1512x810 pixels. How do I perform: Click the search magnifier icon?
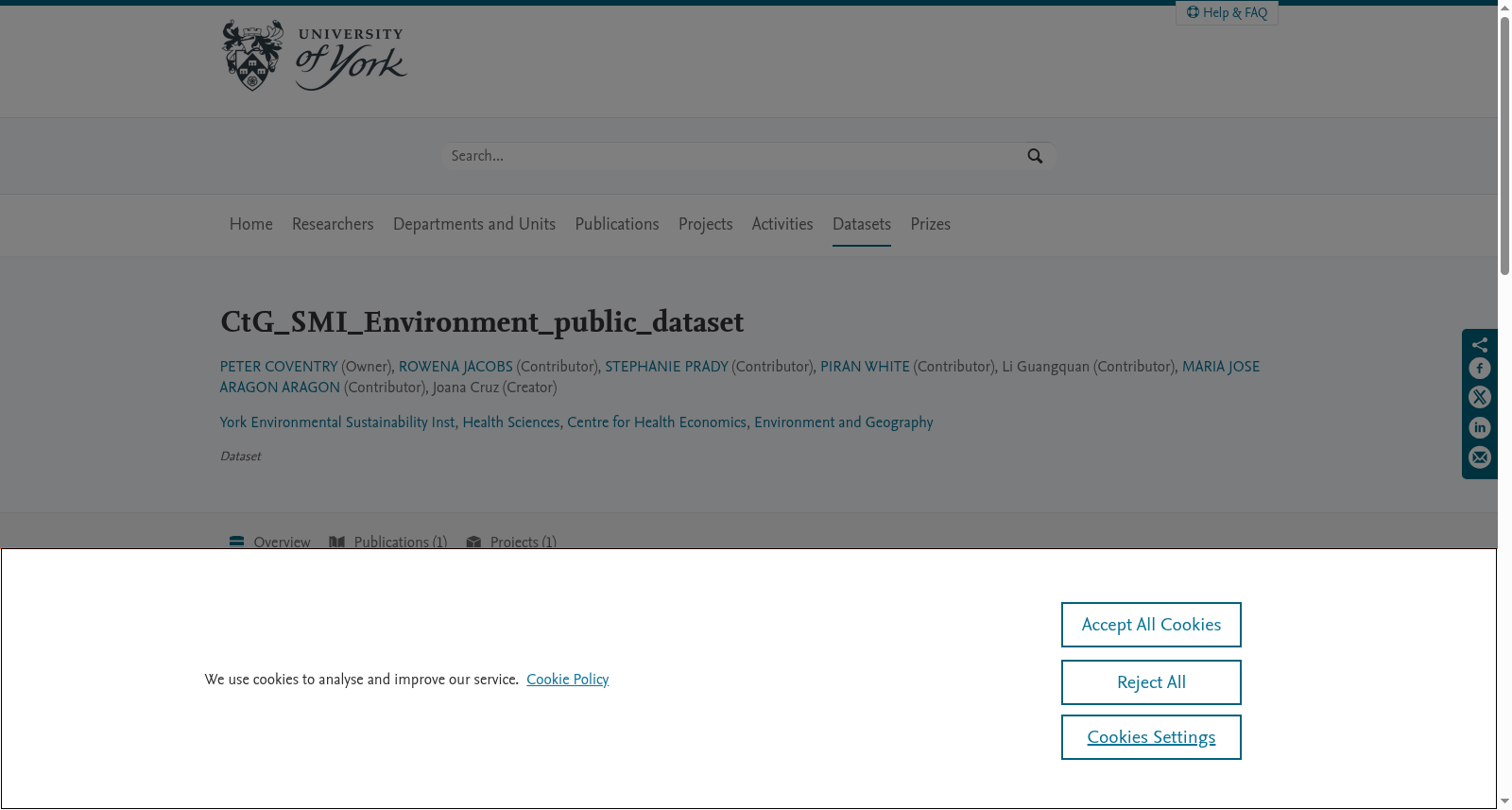coord(1035,156)
